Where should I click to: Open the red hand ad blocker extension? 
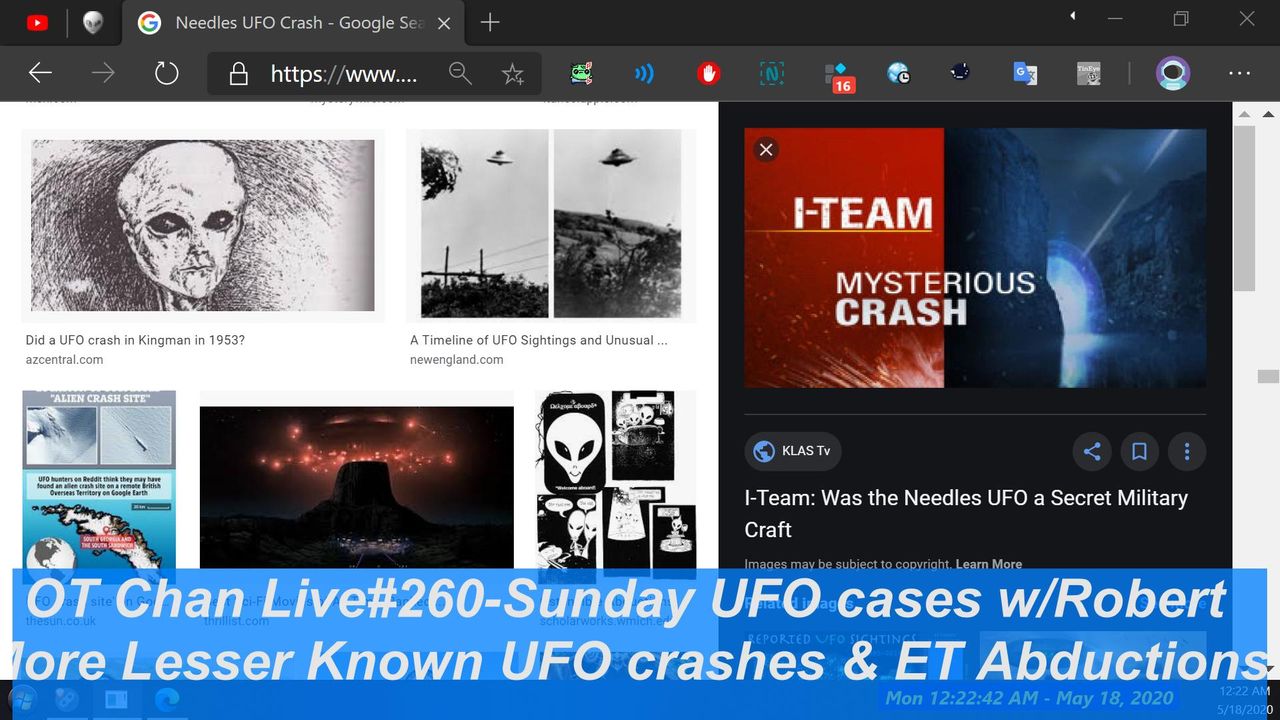pyautogui.click(x=708, y=73)
